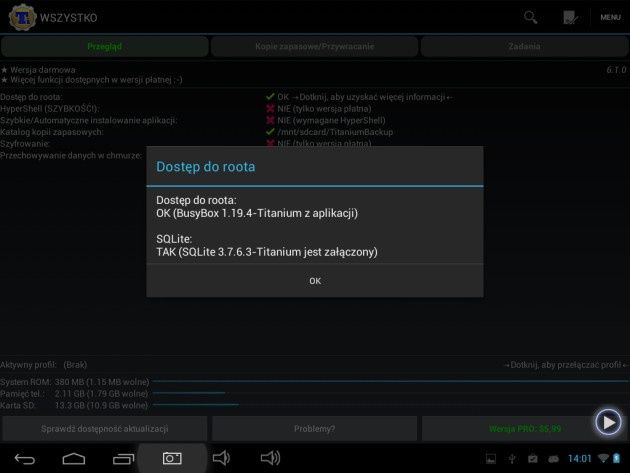This screenshot has height=473, width=630.
Task: Tap the System ROM storage usage bar
Action: [390, 381]
